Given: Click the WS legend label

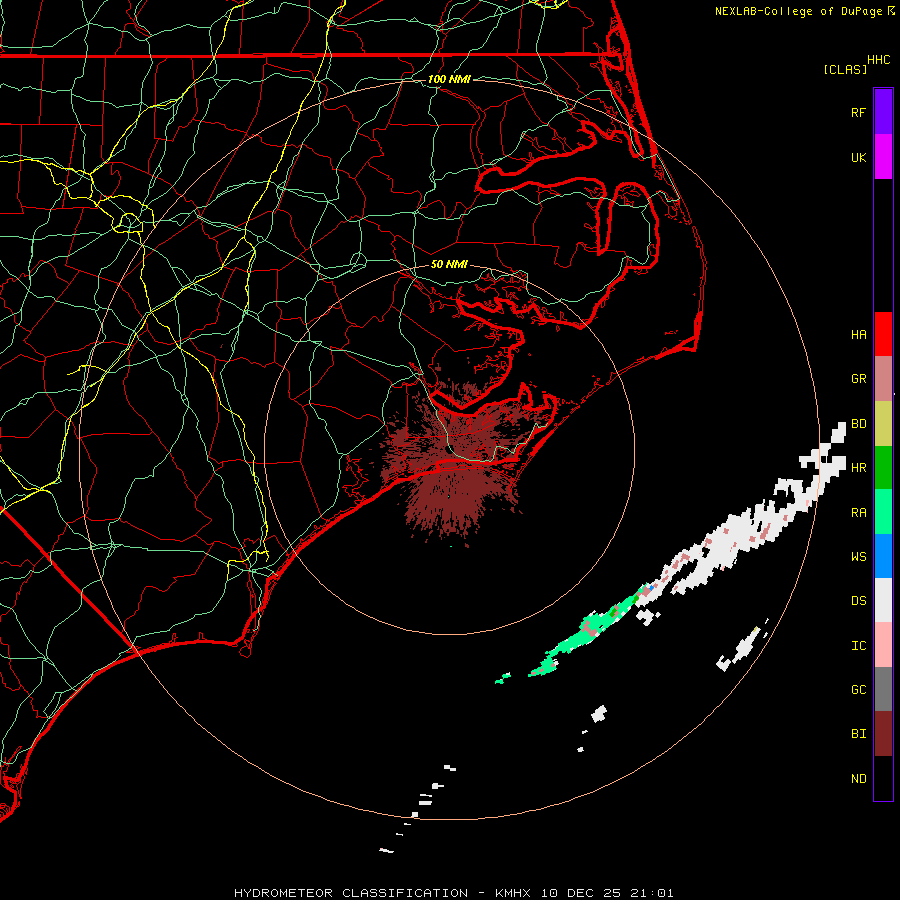Looking at the screenshot, I should (858, 556).
